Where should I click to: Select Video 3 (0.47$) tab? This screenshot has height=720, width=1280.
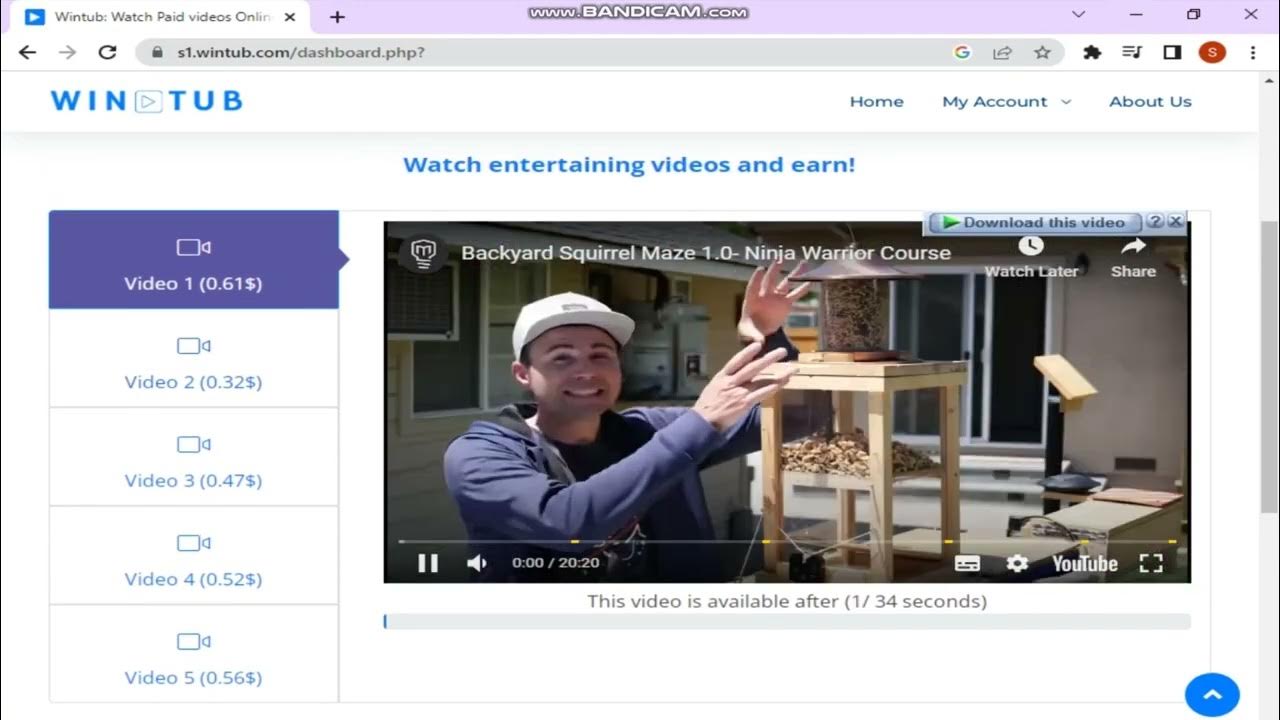point(194,457)
